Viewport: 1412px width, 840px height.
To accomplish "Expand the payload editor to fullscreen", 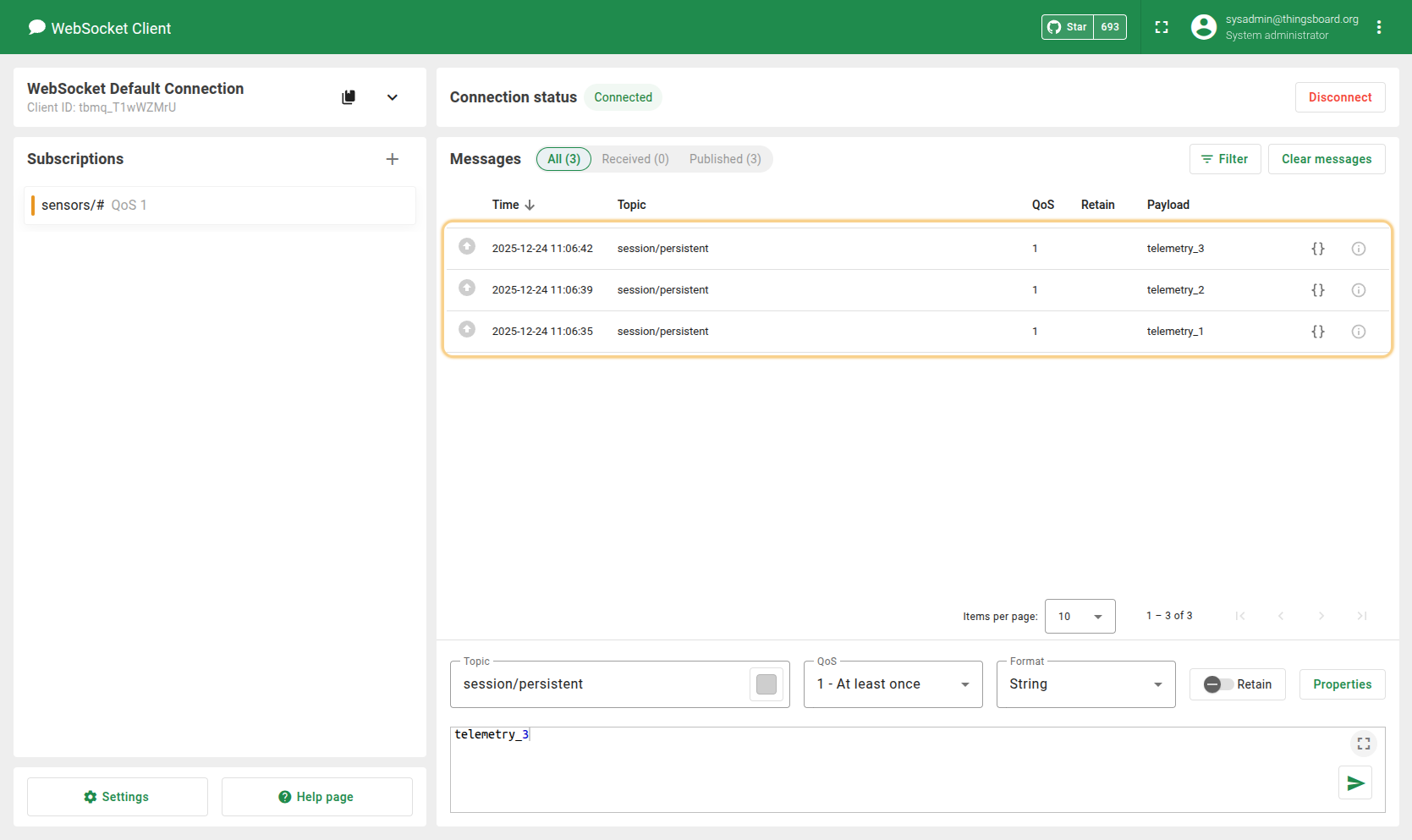I will 1364,744.
